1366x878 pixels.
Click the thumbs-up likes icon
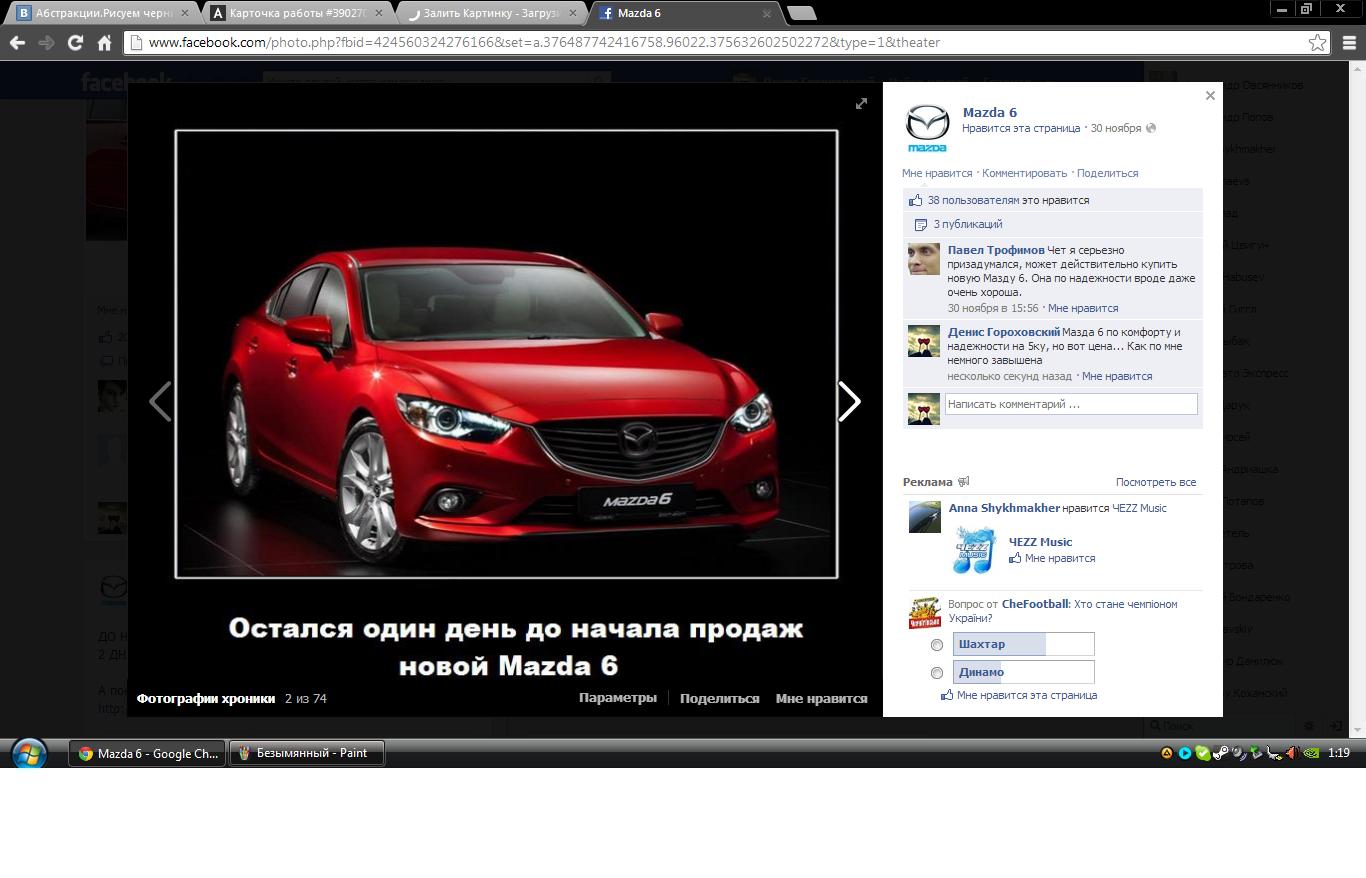[x=916, y=200]
